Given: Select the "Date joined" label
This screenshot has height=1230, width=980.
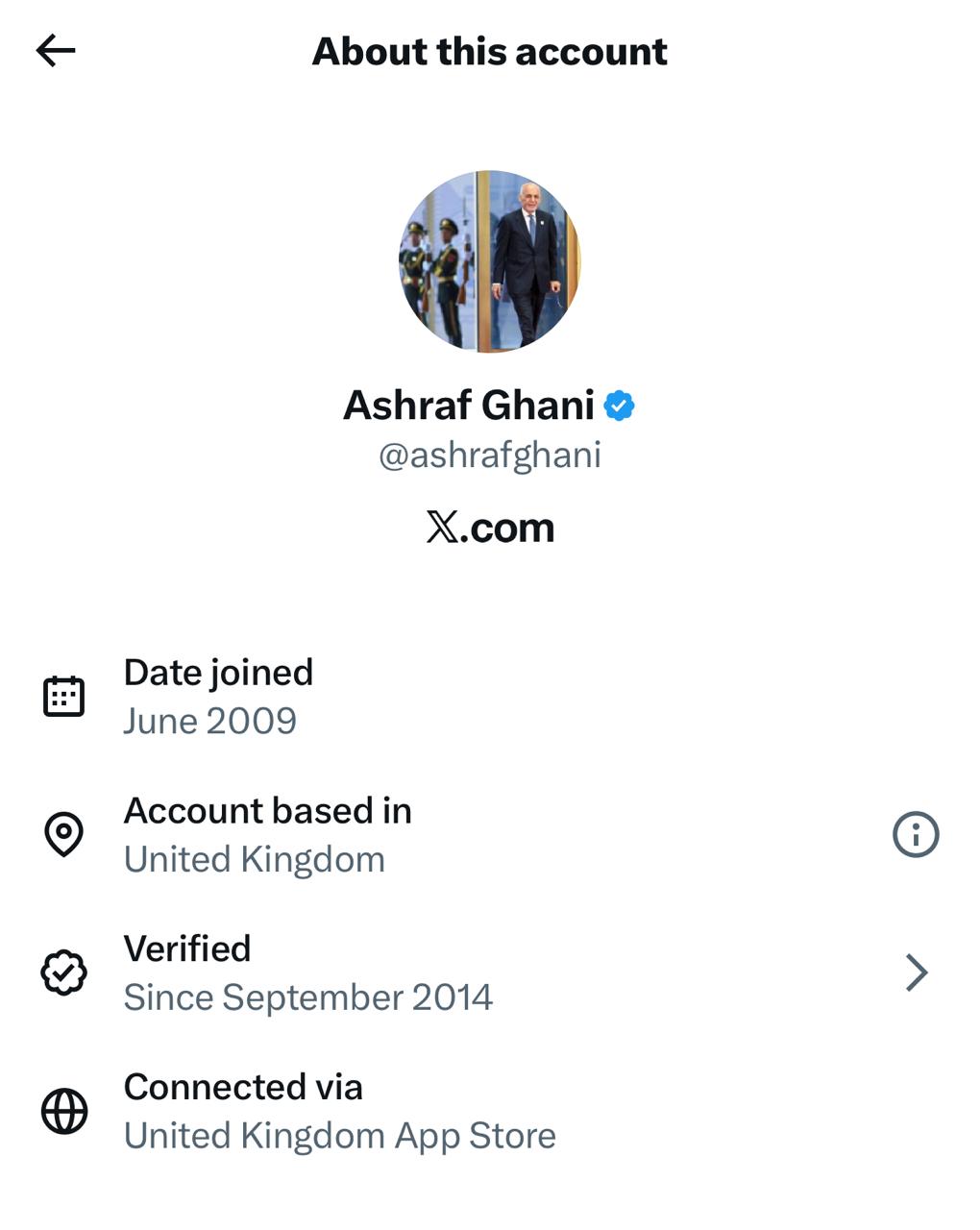Looking at the screenshot, I should pyautogui.click(x=218, y=673).
